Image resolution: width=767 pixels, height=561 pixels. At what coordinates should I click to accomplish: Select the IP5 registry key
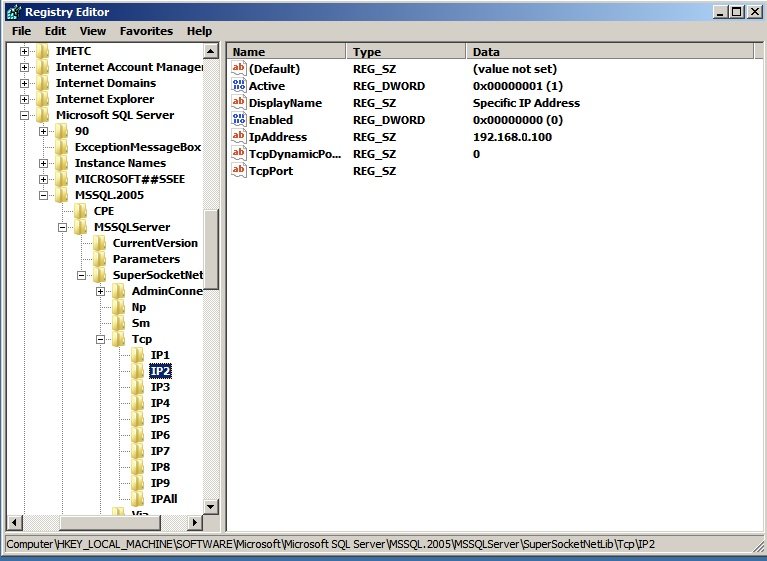160,419
